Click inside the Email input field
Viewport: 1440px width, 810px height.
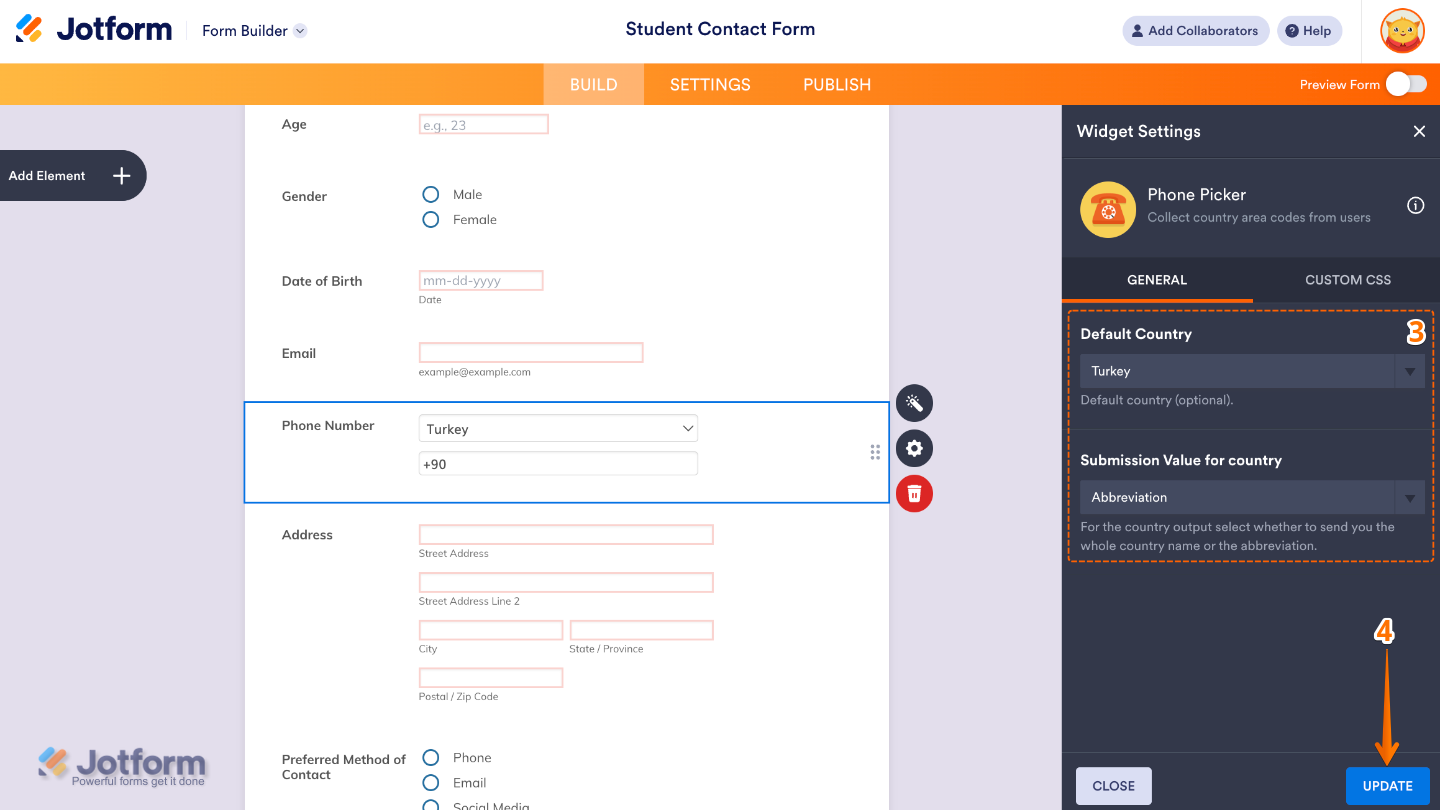[x=530, y=352]
